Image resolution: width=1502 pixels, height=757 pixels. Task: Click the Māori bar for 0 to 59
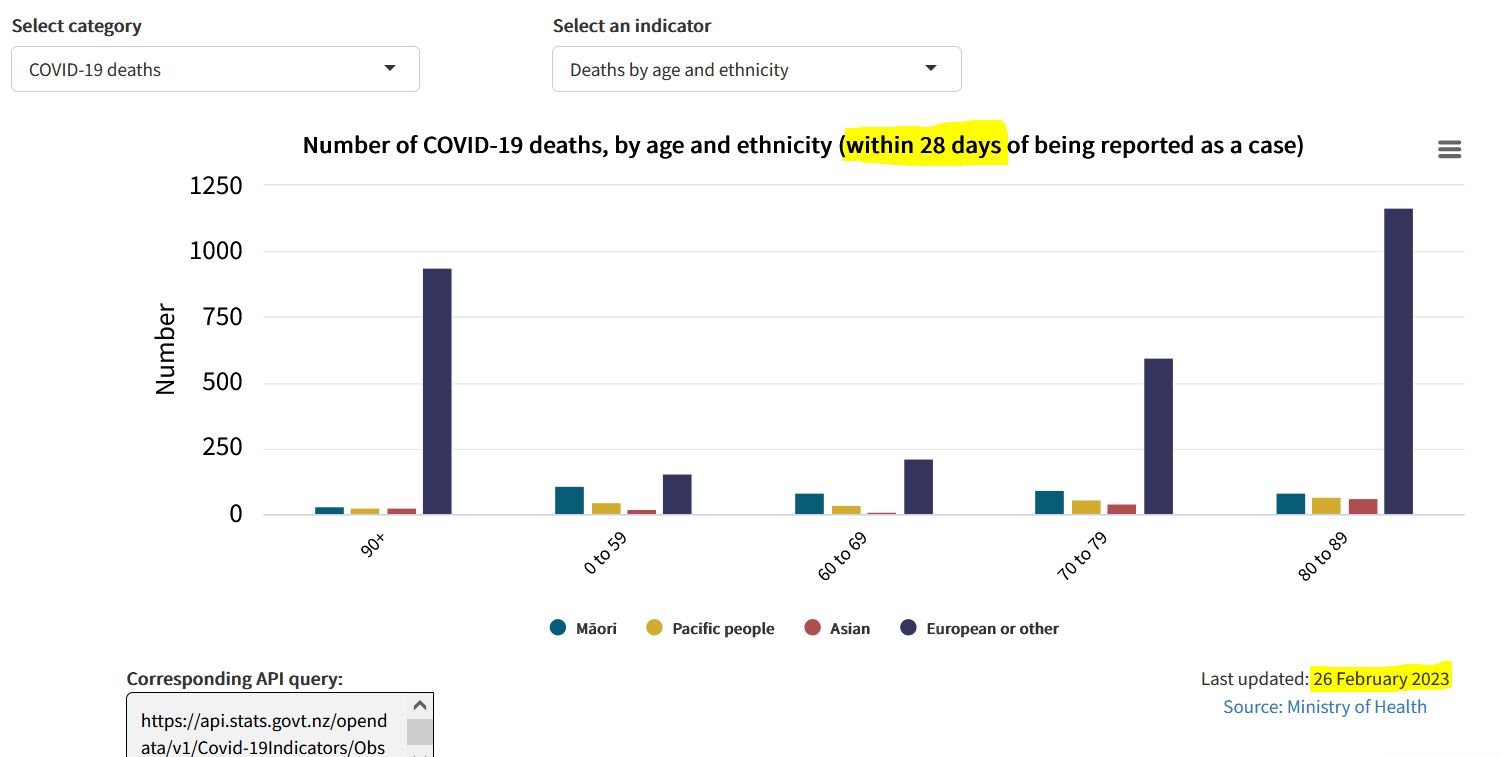(x=569, y=500)
